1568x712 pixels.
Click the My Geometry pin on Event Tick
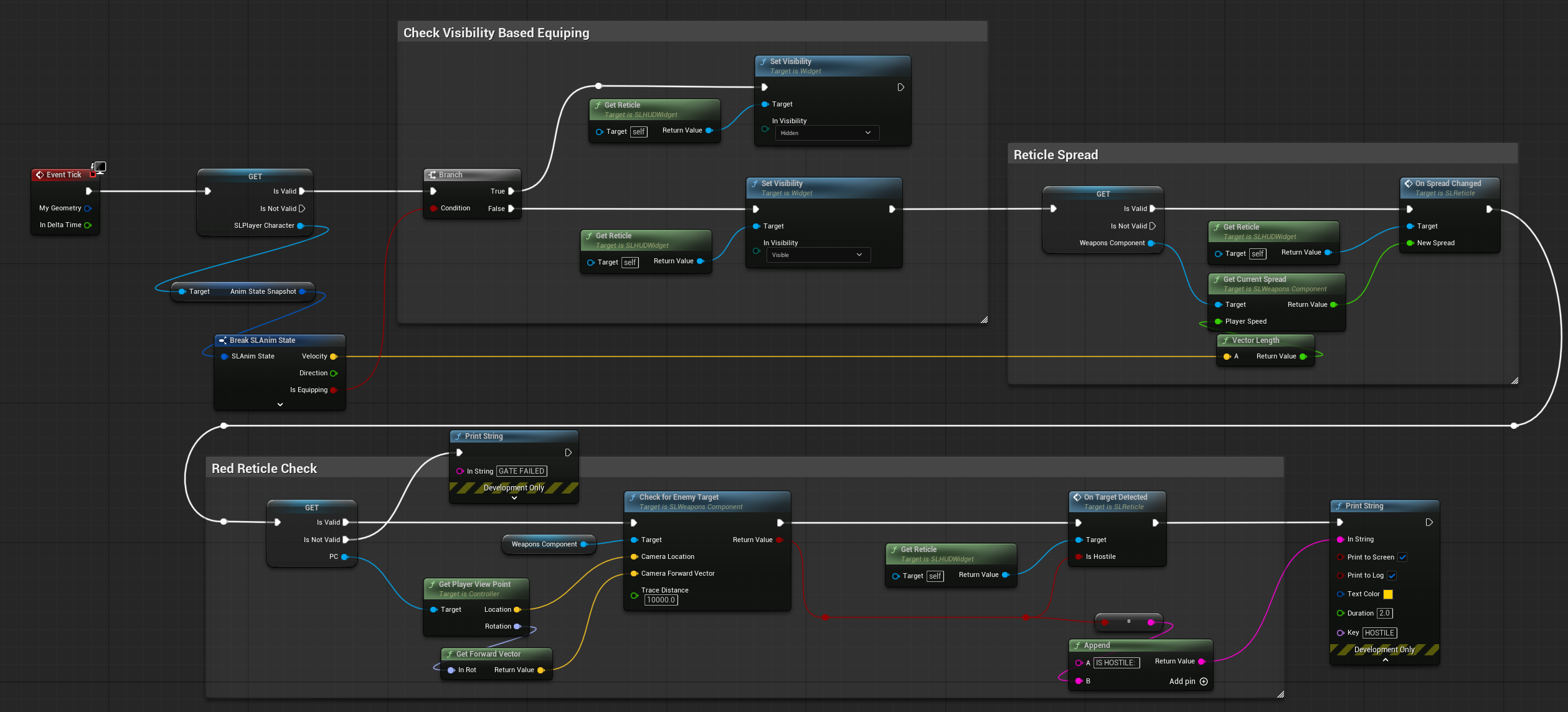pyautogui.click(x=88, y=208)
